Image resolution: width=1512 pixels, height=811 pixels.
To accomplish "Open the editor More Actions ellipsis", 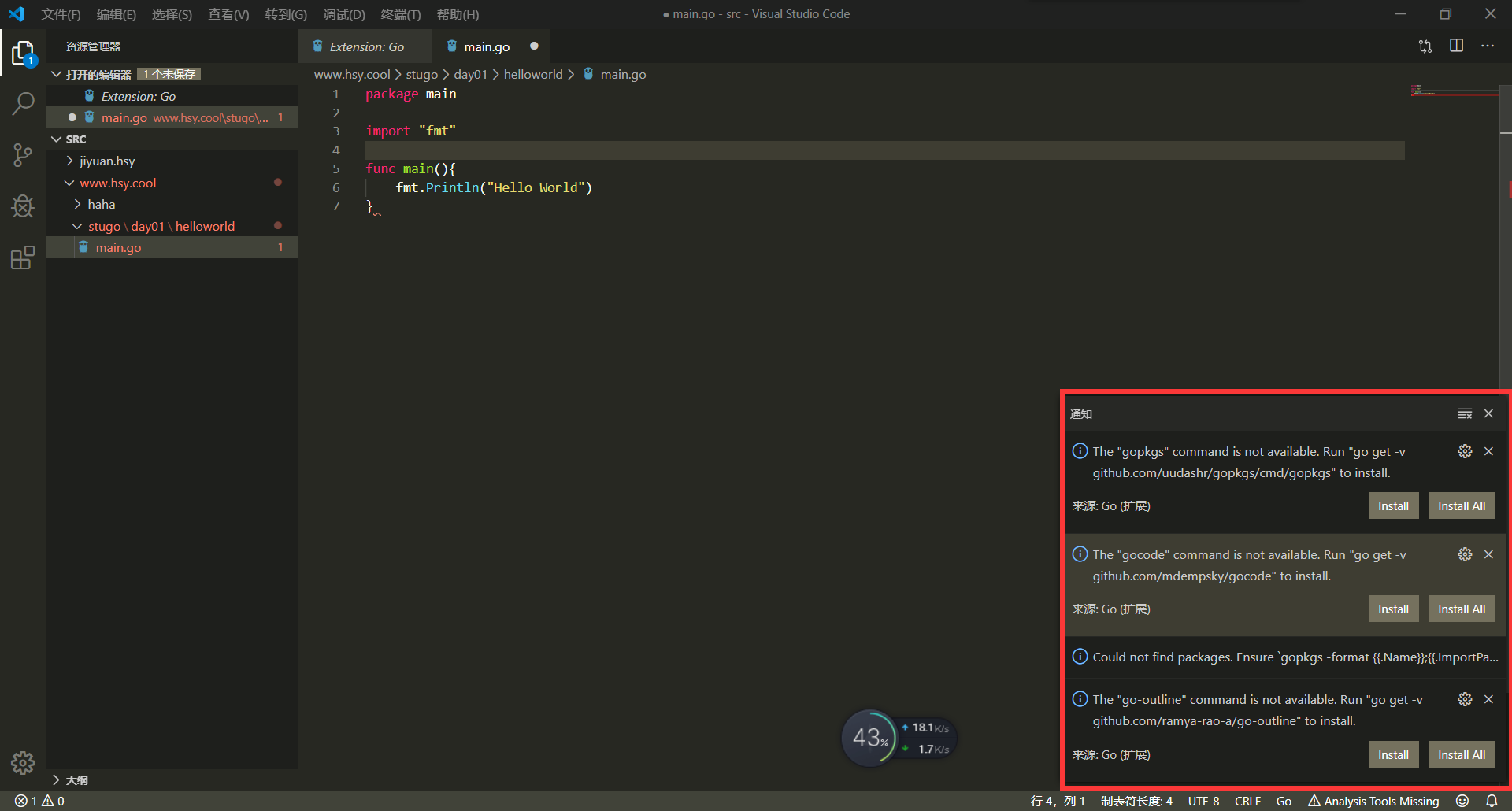I will point(1487,46).
